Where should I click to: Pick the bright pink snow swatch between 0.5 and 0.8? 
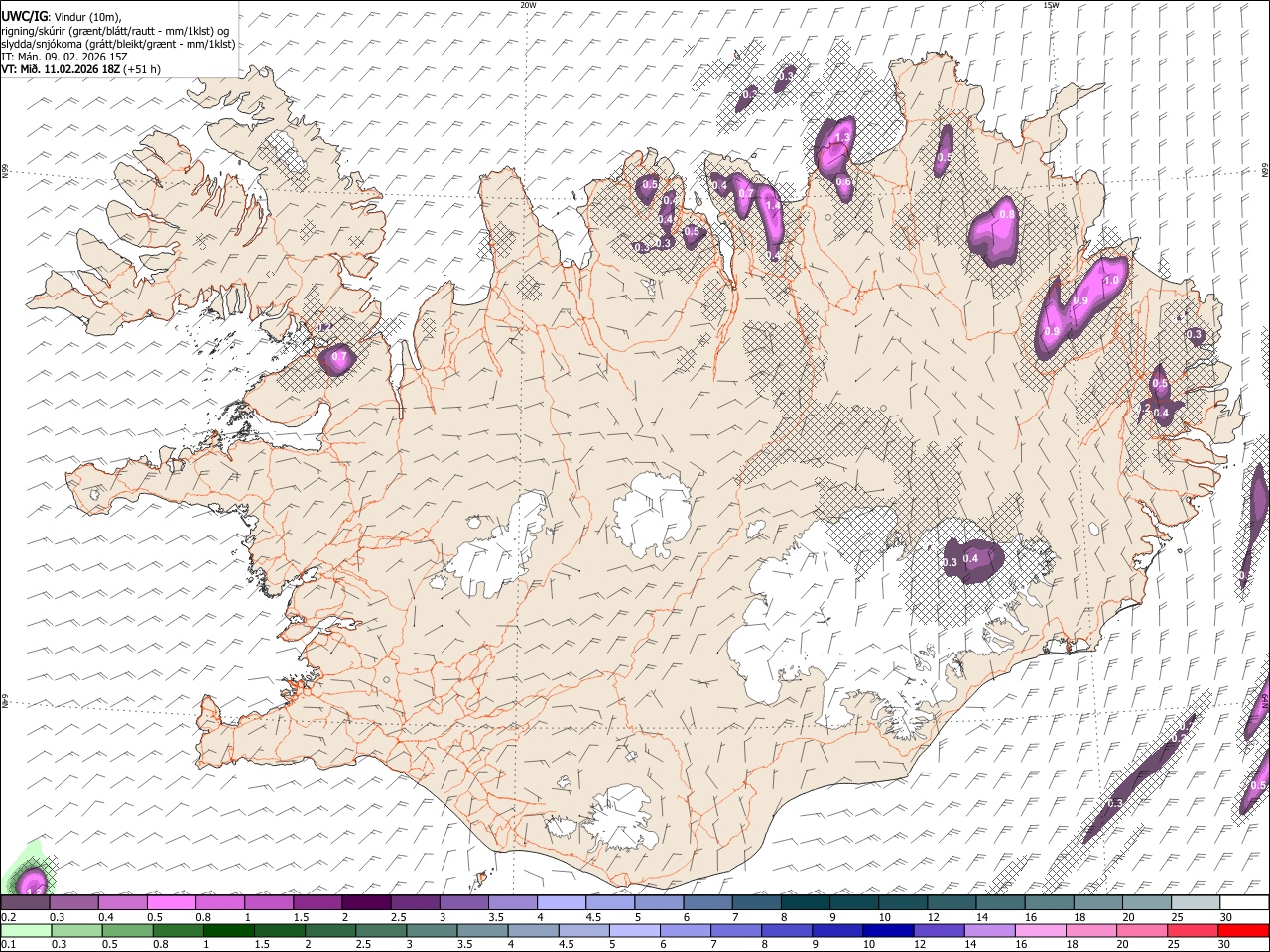[x=172, y=902]
